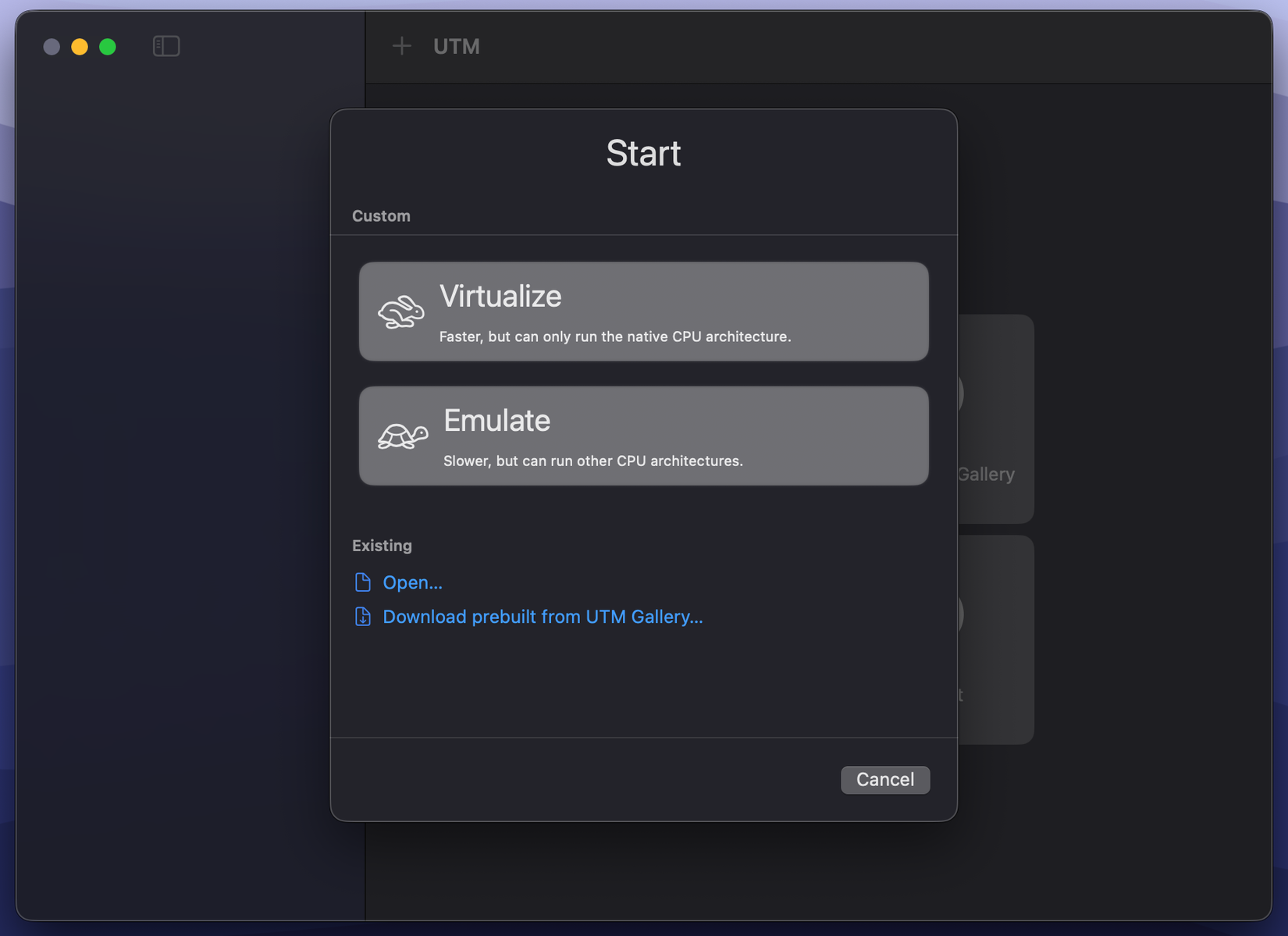Click the document icon beside Open...
The height and width of the screenshot is (936, 1288).
(x=362, y=582)
